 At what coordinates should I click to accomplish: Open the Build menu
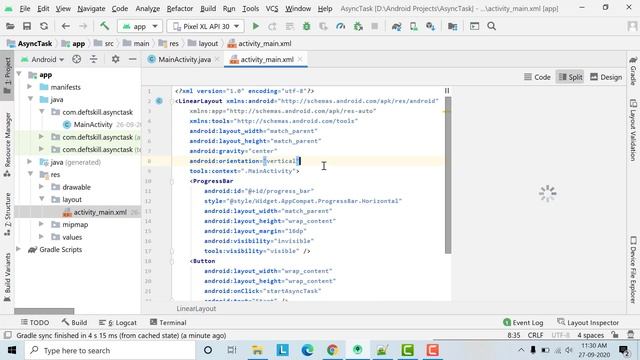(208, 9)
